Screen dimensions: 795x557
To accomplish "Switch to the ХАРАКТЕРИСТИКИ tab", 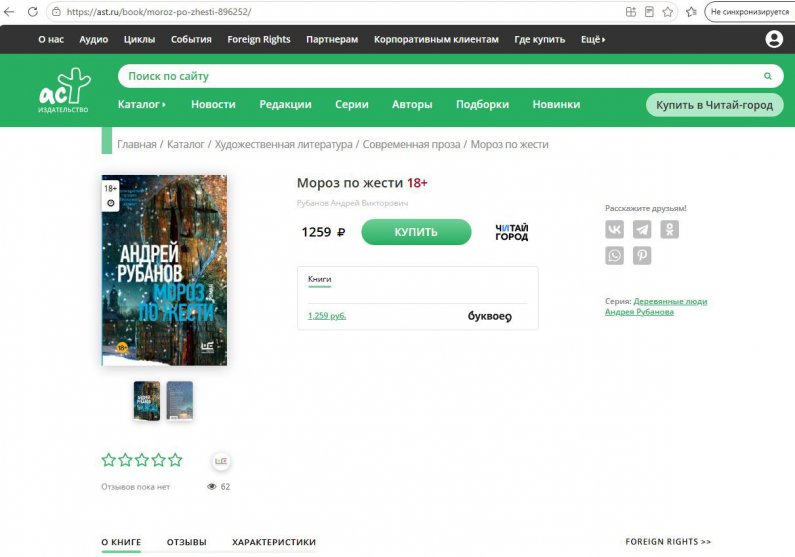I will point(274,542).
